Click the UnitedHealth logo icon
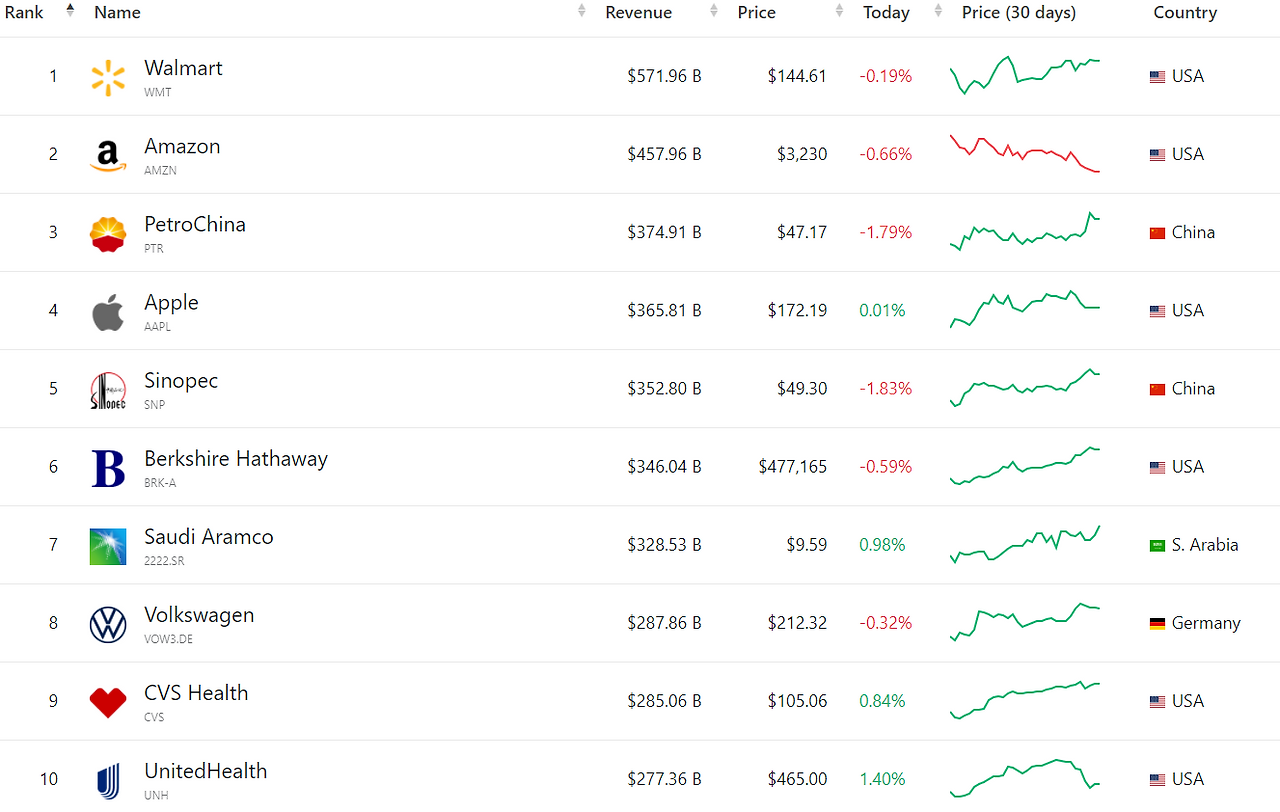The width and height of the screenshot is (1280, 812). (x=108, y=780)
